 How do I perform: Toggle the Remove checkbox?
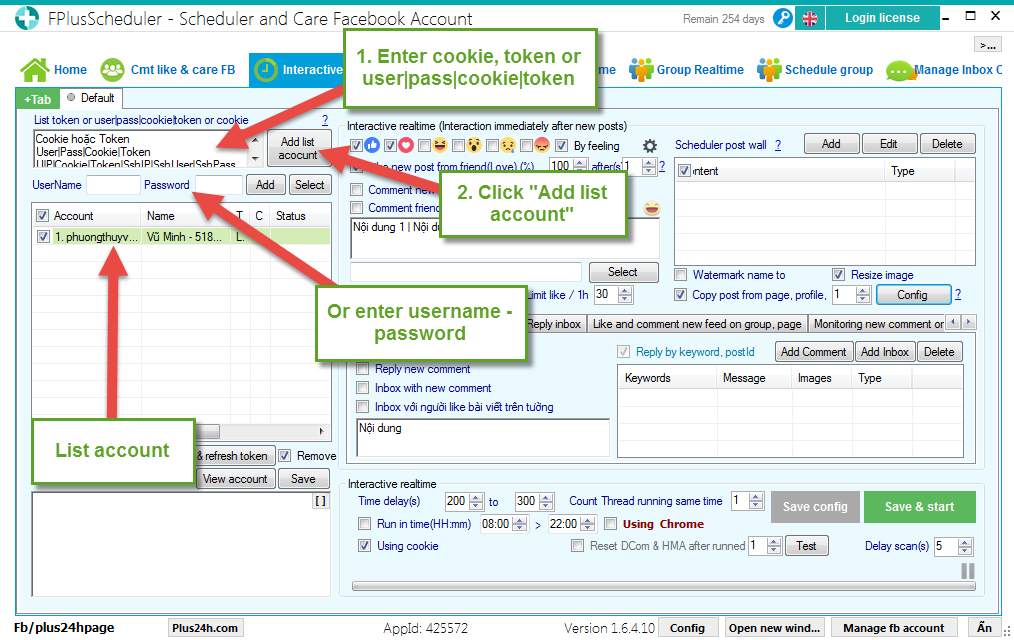pos(285,456)
